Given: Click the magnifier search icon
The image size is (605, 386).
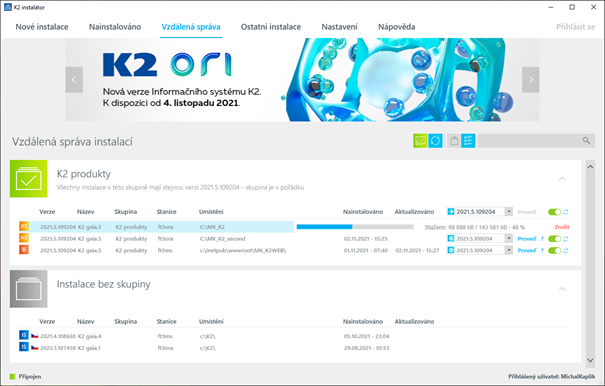Looking at the screenshot, I should [586, 141].
